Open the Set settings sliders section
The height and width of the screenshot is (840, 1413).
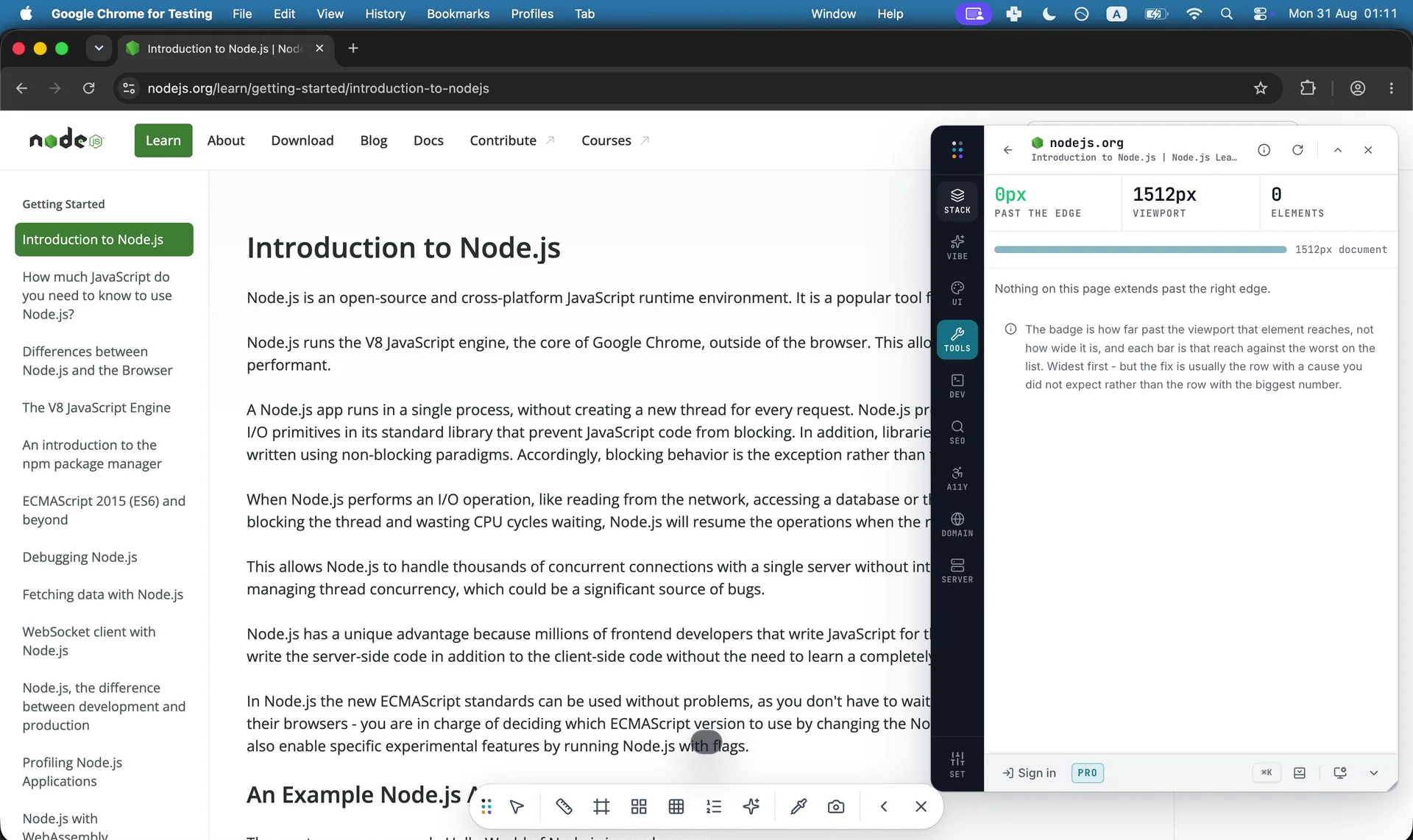tap(957, 764)
